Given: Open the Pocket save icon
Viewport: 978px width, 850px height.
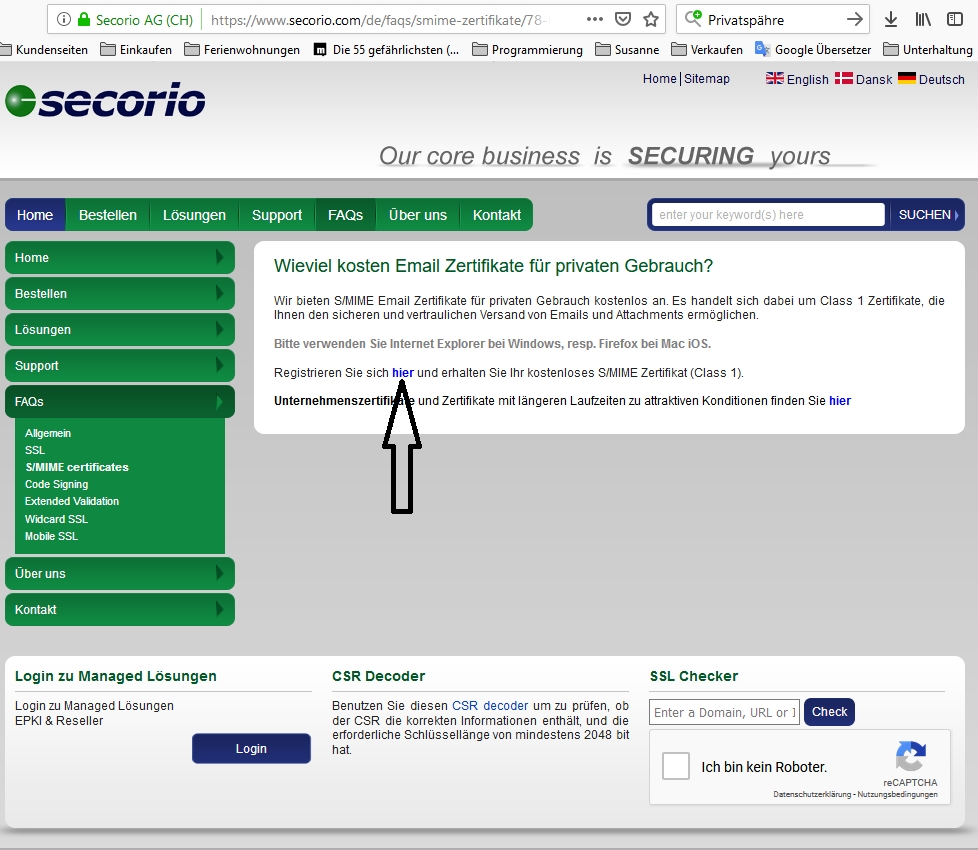Looking at the screenshot, I should click(x=622, y=19).
